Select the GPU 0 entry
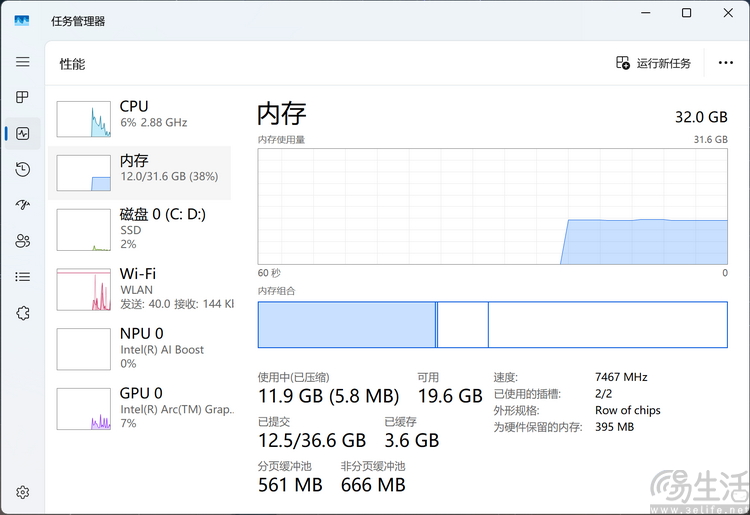 pos(140,409)
